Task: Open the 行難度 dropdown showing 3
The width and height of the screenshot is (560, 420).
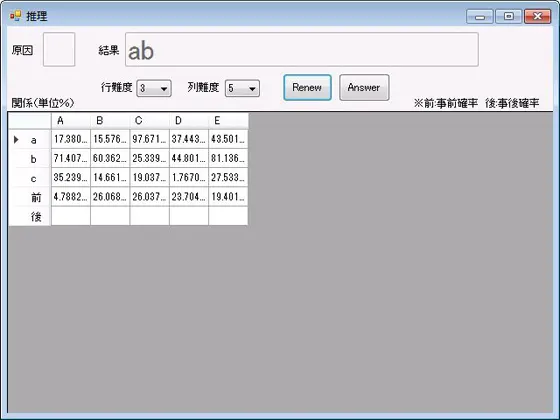Action: 154,88
